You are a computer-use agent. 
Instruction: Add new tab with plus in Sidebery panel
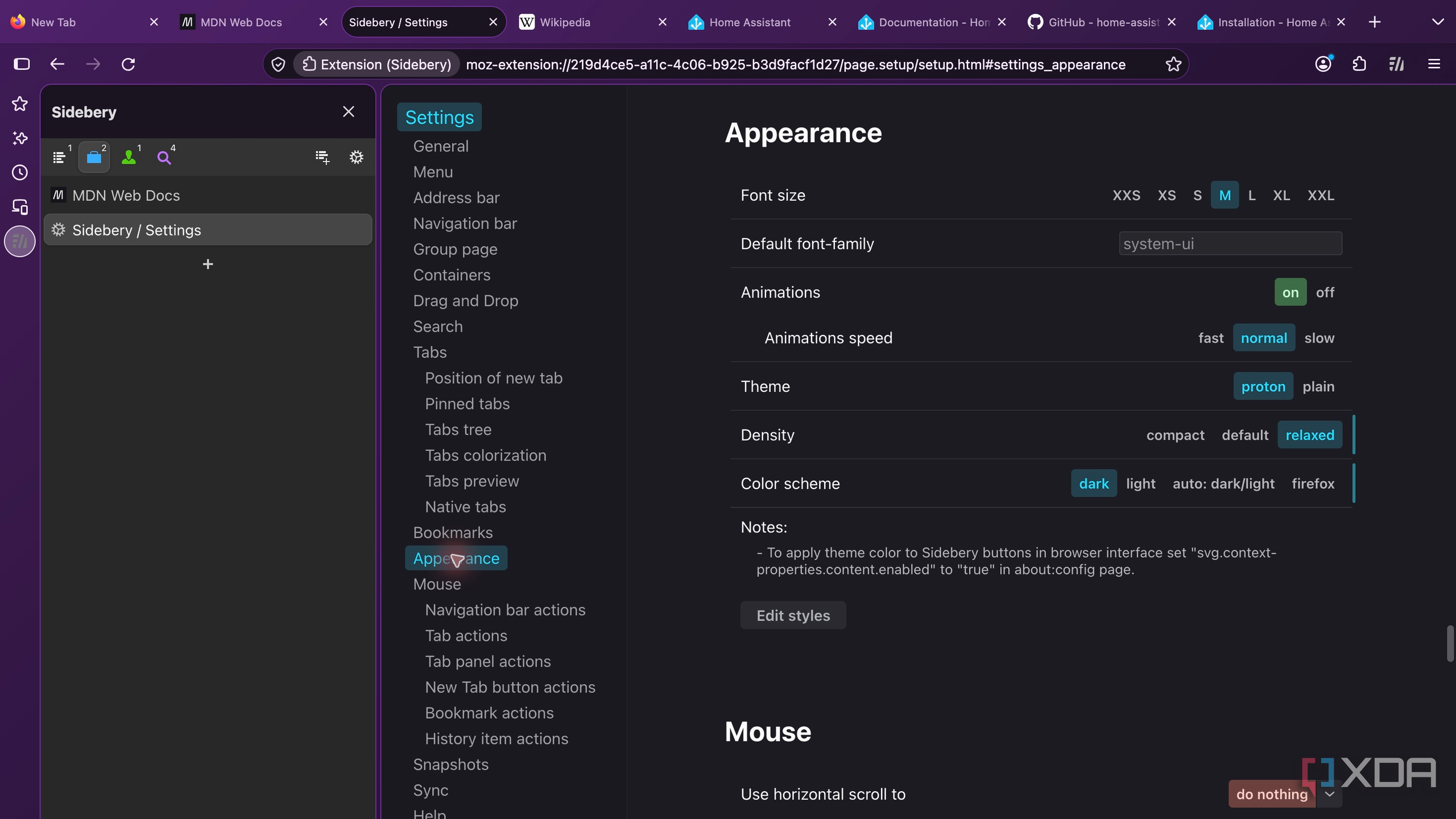pos(208,264)
